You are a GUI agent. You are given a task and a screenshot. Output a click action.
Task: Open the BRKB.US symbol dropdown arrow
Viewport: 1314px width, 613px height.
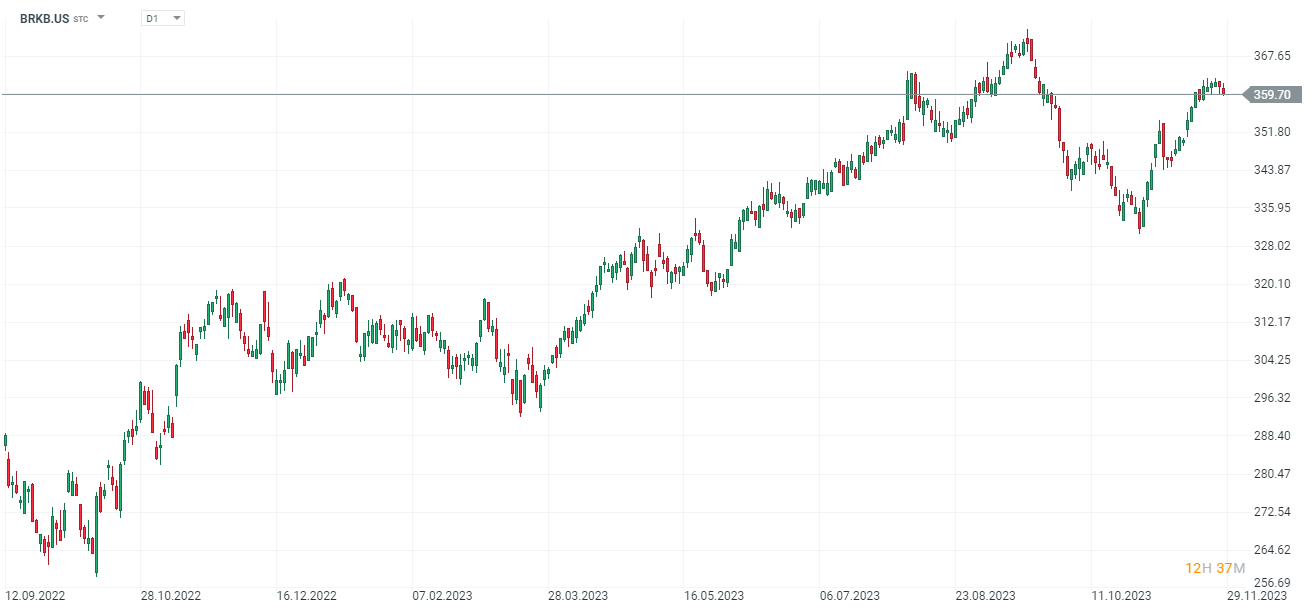pyautogui.click(x=101, y=17)
